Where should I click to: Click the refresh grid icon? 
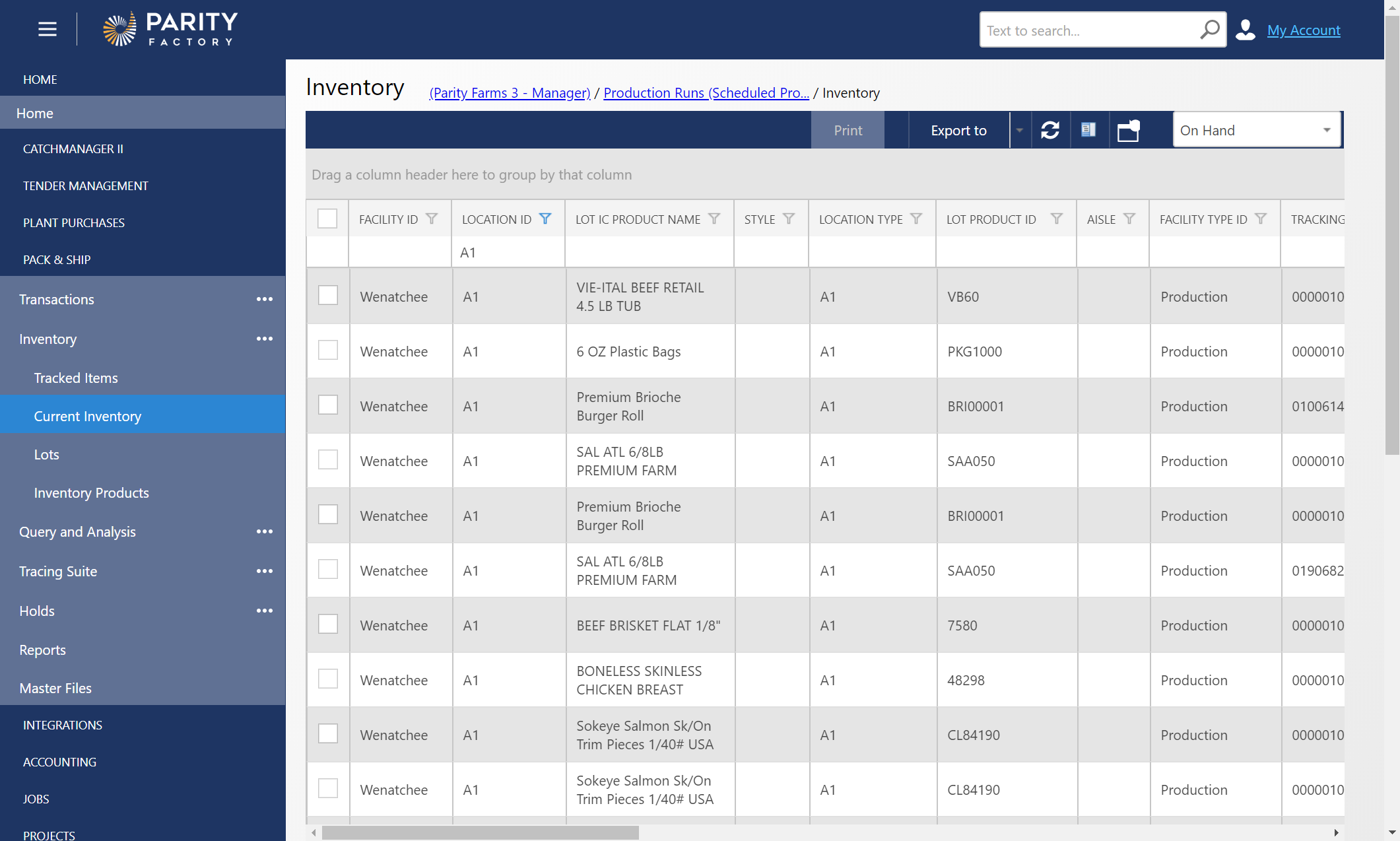point(1050,130)
